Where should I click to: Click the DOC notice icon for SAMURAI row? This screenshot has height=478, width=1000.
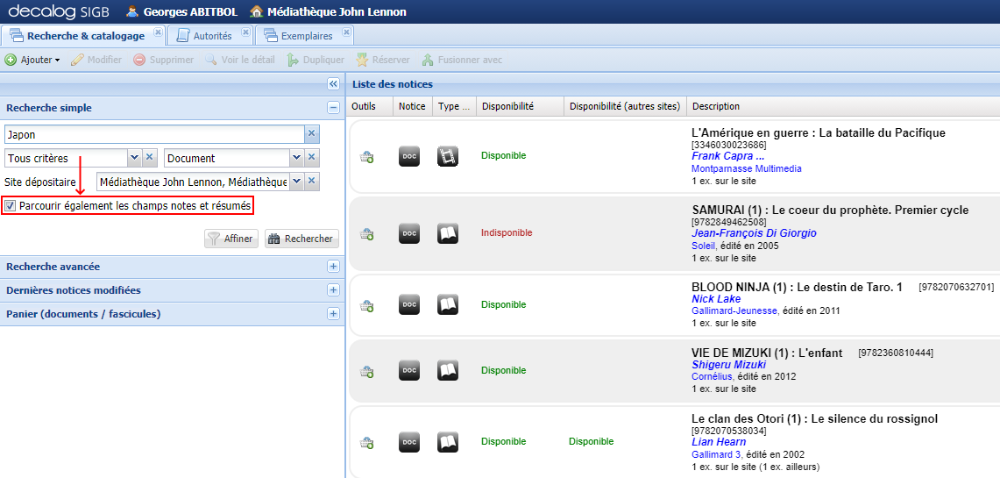(x=408, y=233)
